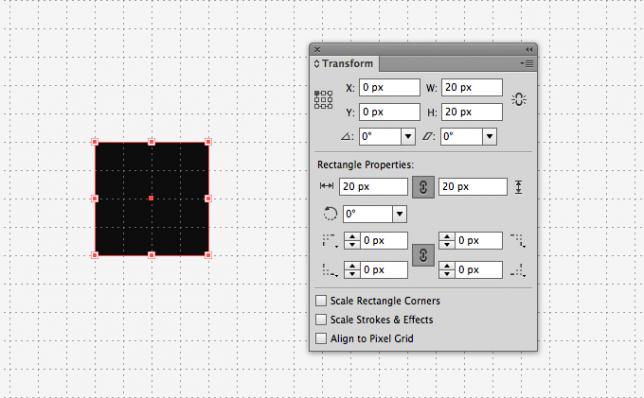This screenshot has height=398, width=644.
Task: Click the top-right corner type icon
Action: coord(518,241)
